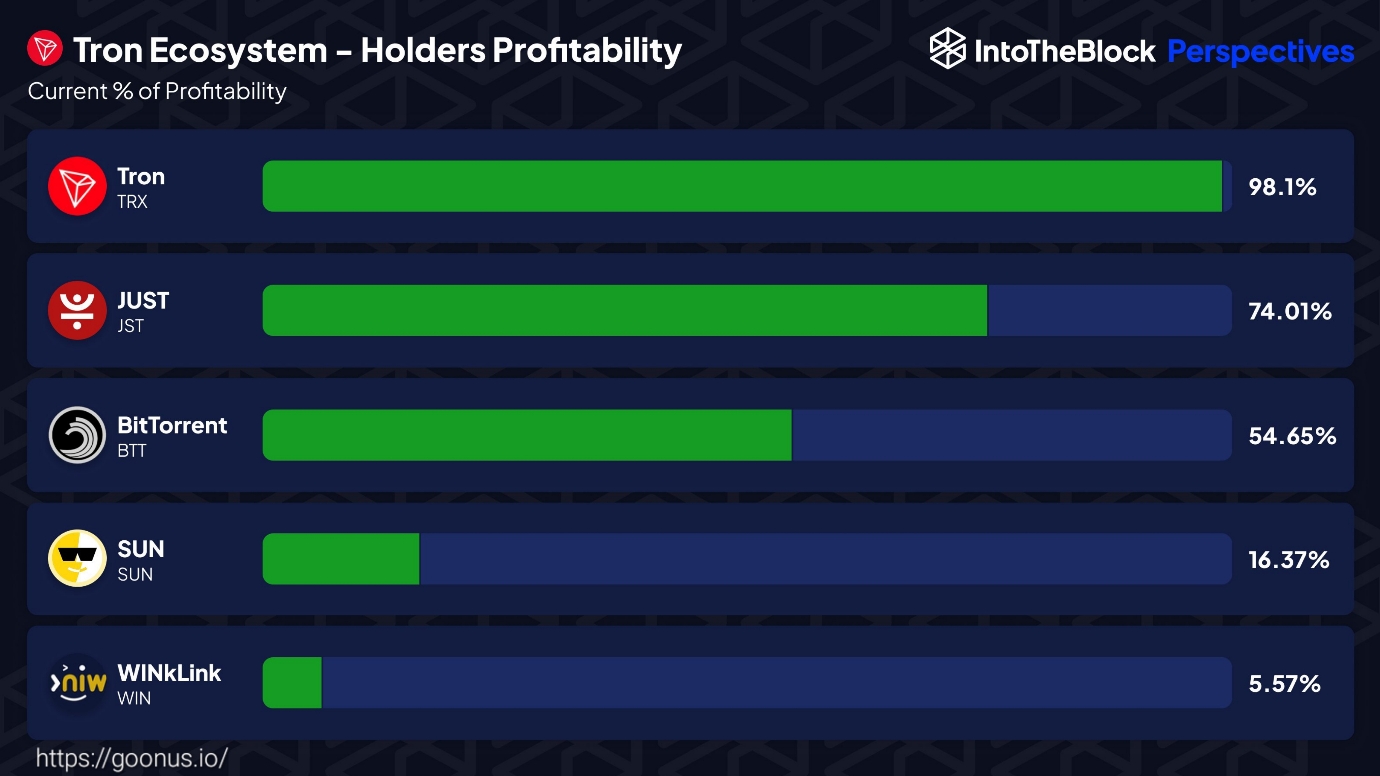
Task: Select the JUST JST coin icon
Action: 77,310
